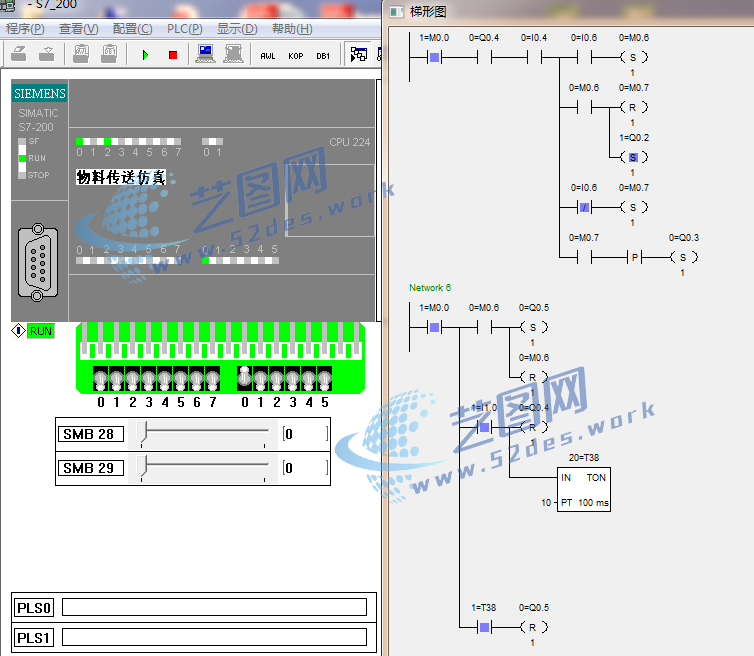This screenshot has width=754, height=656.
Task: Start the PLC with the green run arrow
Action: tap(145, 55)
